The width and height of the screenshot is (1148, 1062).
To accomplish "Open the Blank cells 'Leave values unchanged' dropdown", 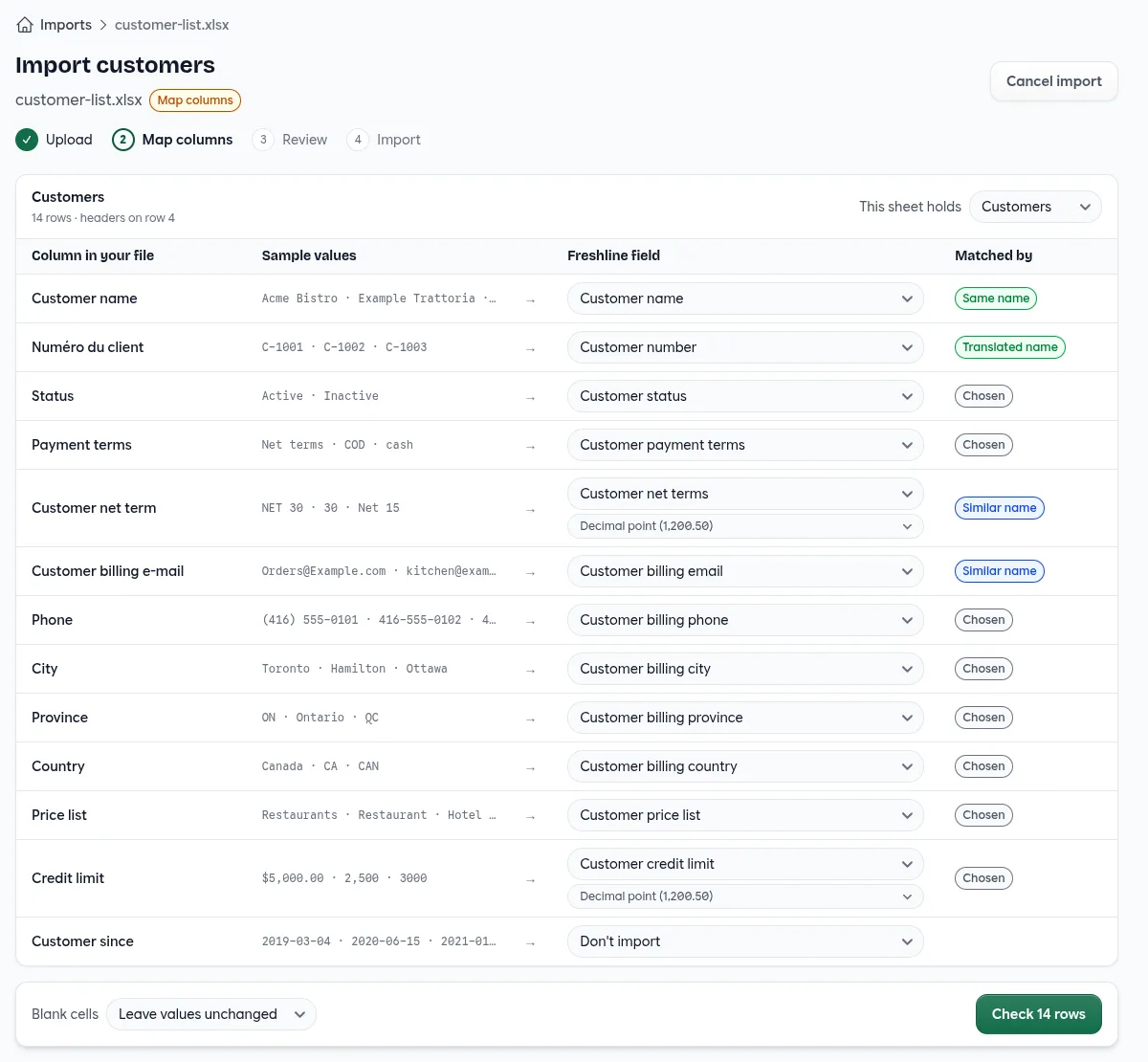I will tap(211, 1014).
